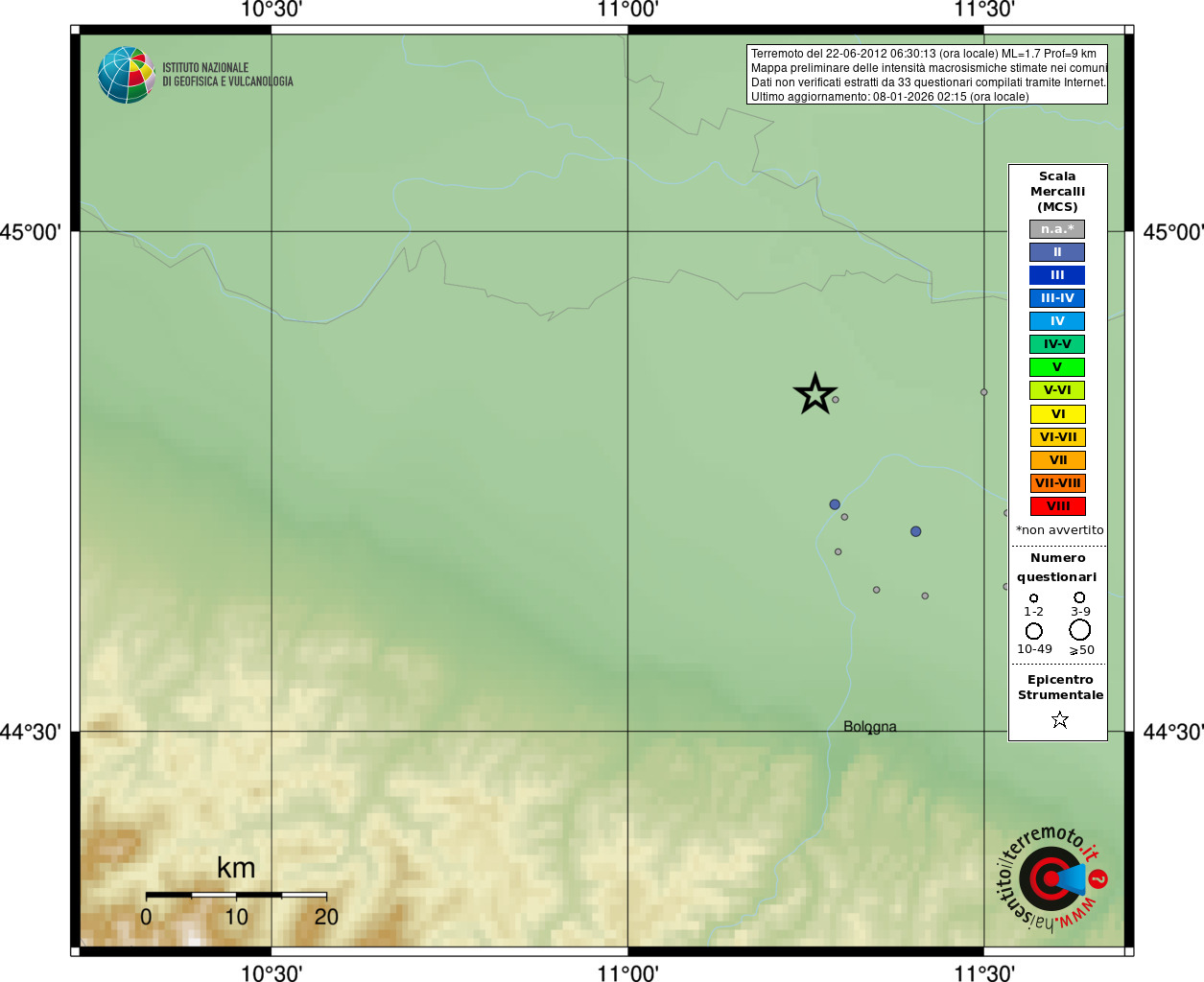
Task: Click the intensity III legend swatch
Action: coord(1057,275)
